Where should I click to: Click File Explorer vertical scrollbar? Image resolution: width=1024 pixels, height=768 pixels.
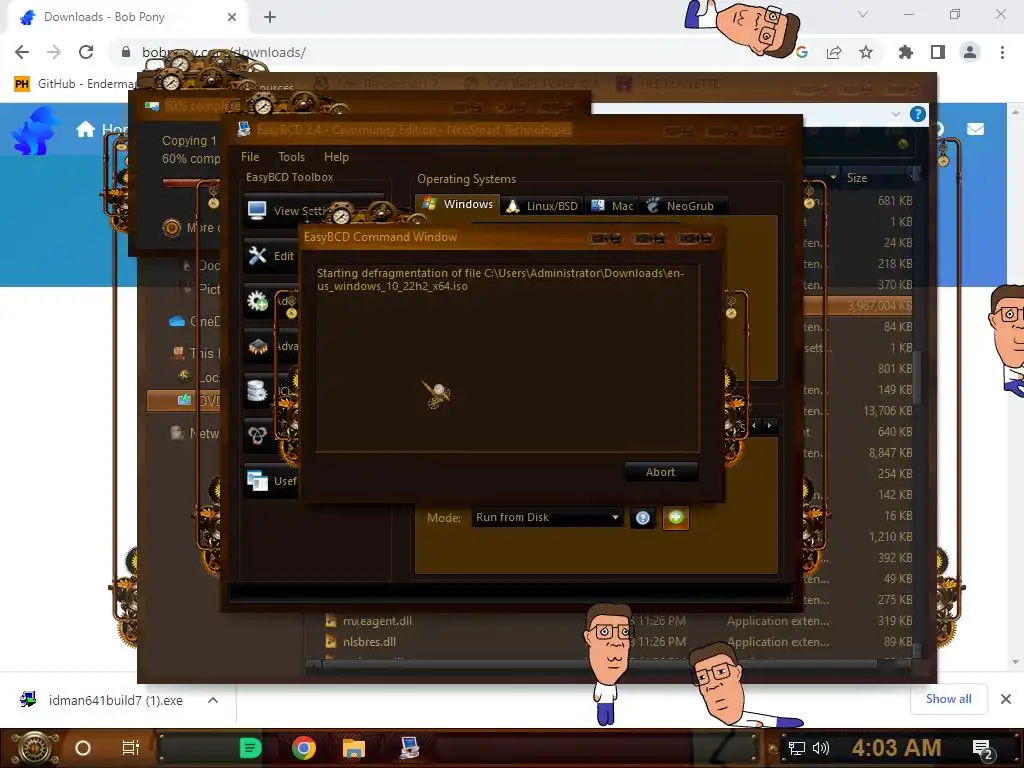917,377
